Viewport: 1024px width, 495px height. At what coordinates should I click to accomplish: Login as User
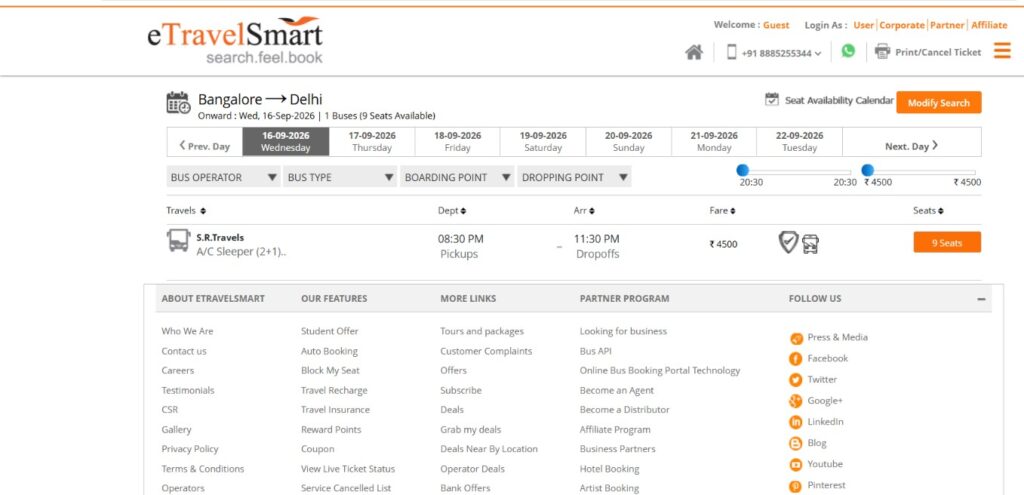click(x=863, y=25)
